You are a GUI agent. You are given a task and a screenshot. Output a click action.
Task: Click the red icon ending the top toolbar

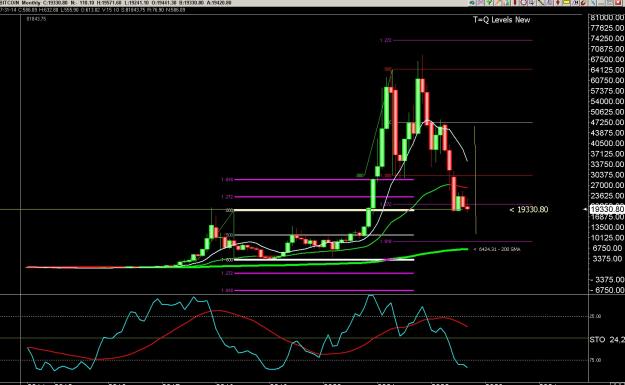coord(617,2)
